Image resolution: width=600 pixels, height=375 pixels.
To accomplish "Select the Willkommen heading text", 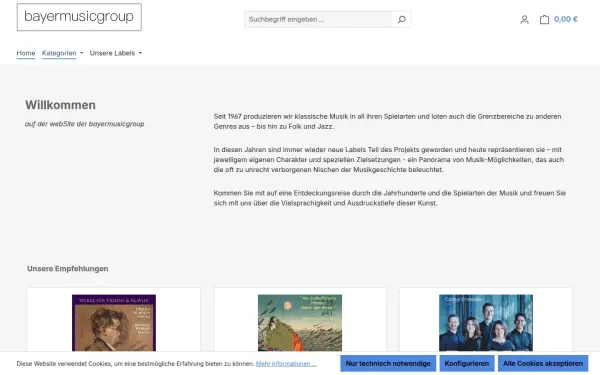I will click(x=60, y=105).
